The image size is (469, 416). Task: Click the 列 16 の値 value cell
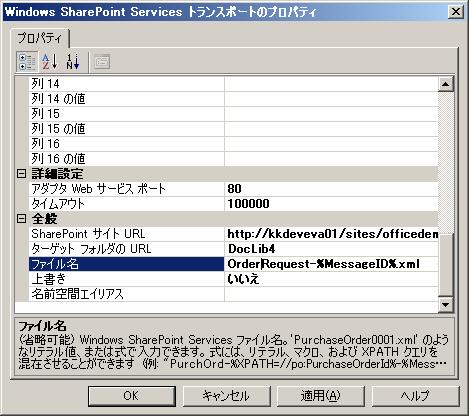331,159
